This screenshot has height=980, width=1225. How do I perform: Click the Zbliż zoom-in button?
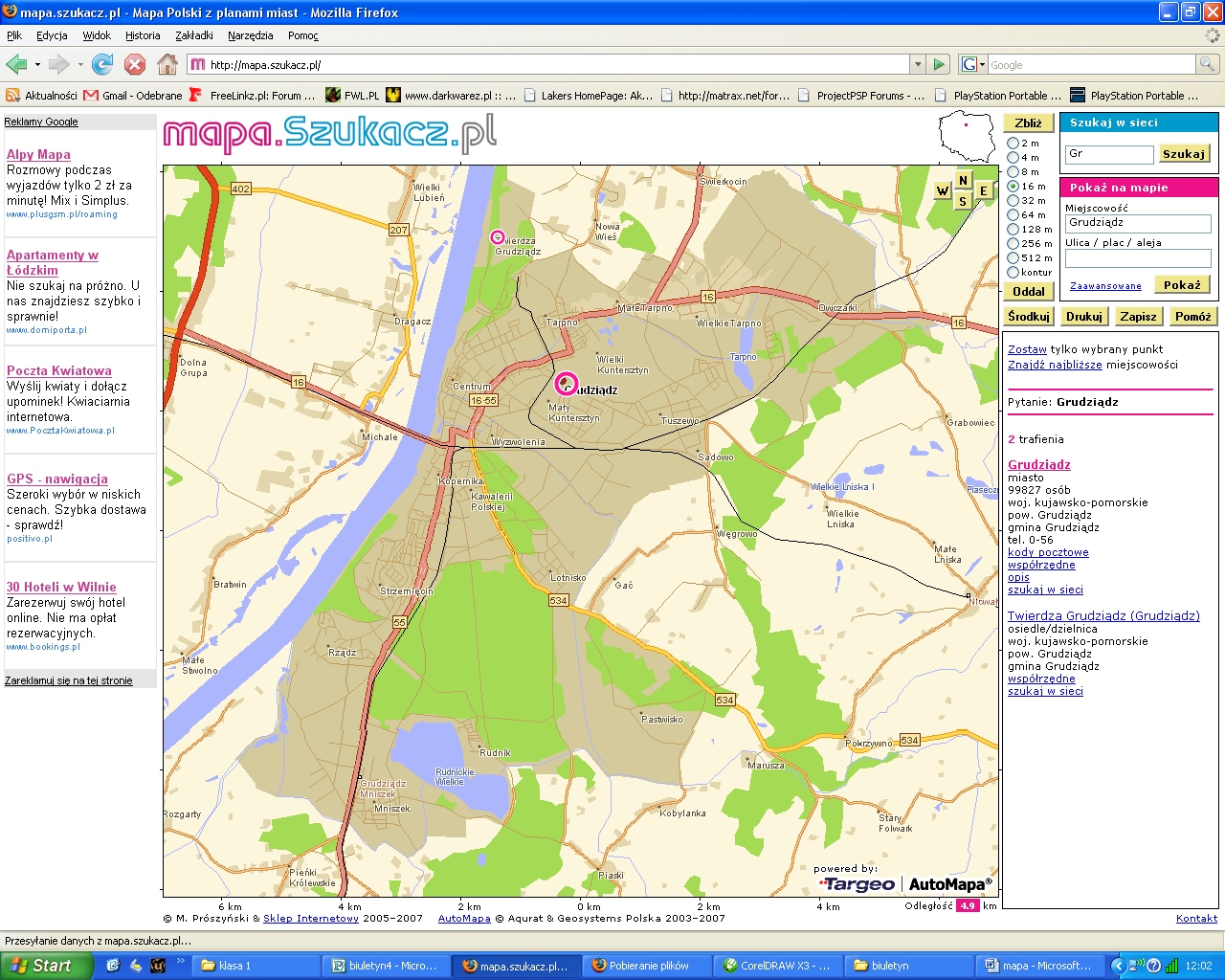point(1029,123)
